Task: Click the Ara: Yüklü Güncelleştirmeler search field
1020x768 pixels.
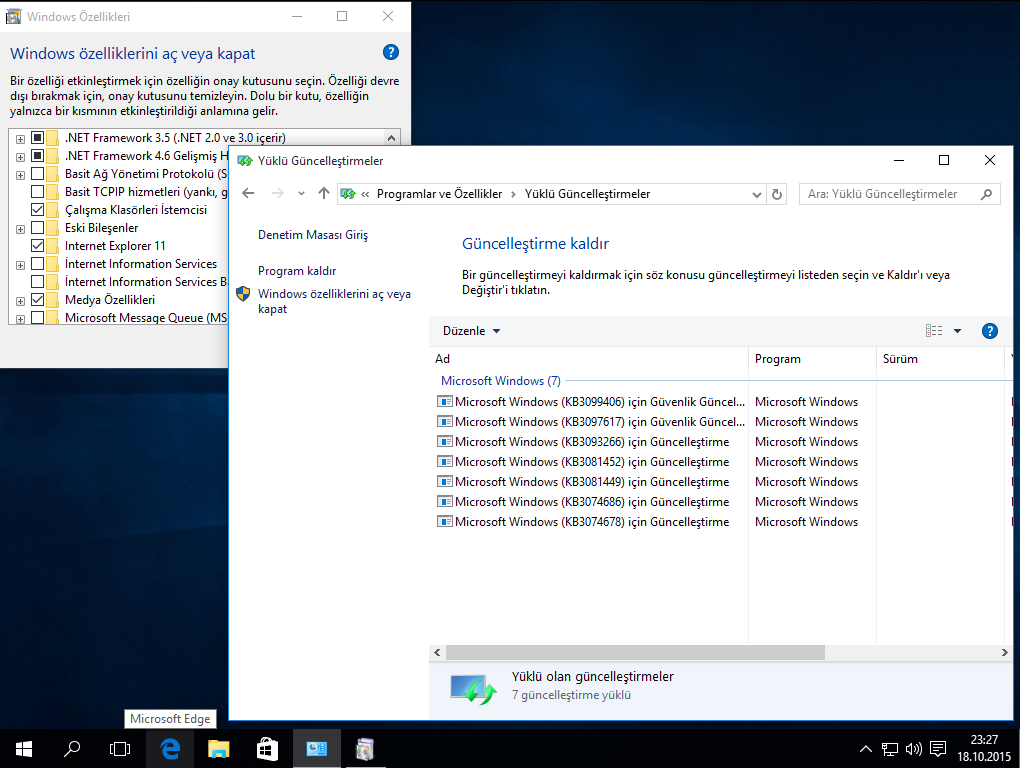Action: click(x=900, y=194)
